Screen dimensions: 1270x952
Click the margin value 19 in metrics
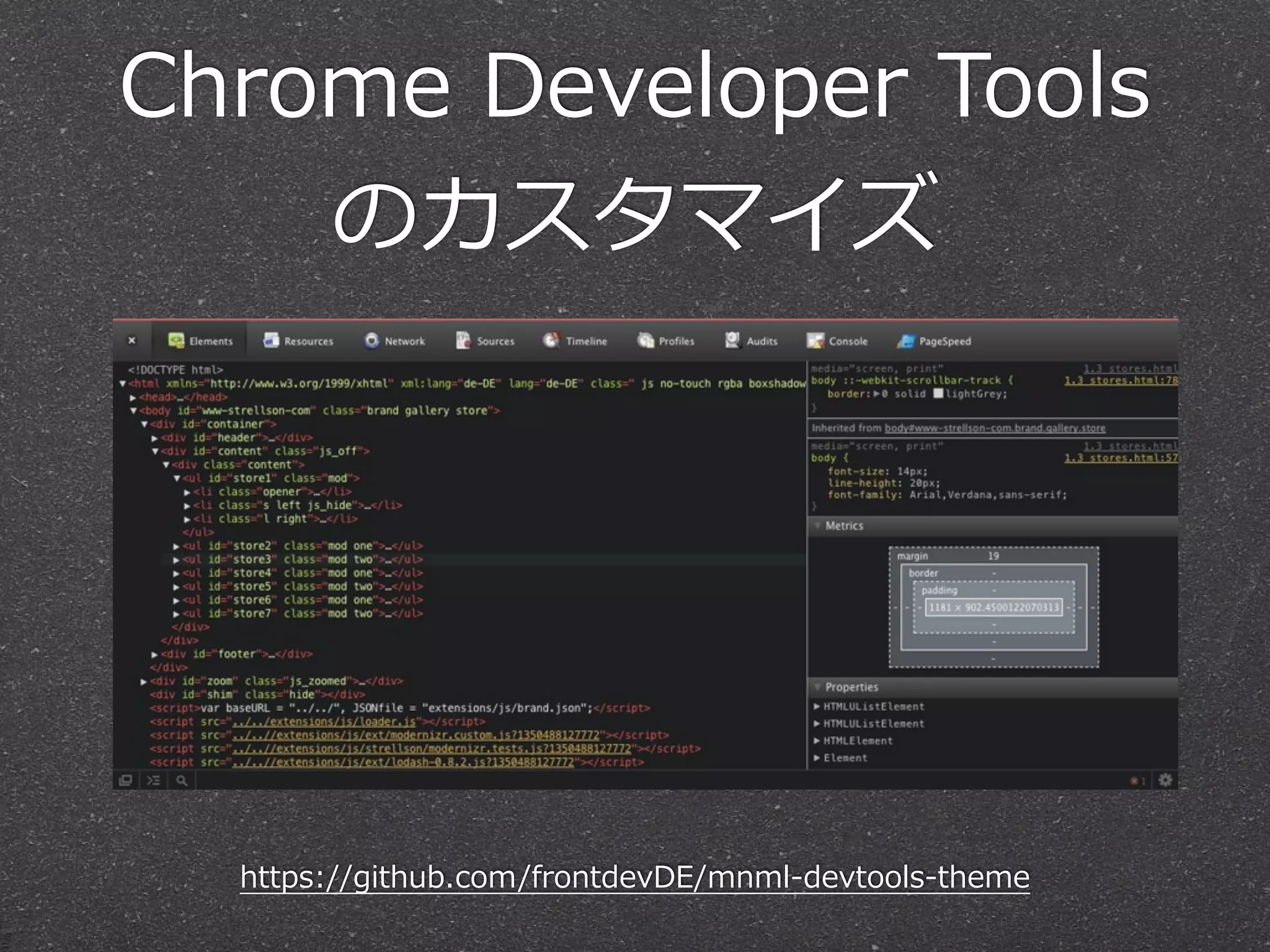(993, 556)
